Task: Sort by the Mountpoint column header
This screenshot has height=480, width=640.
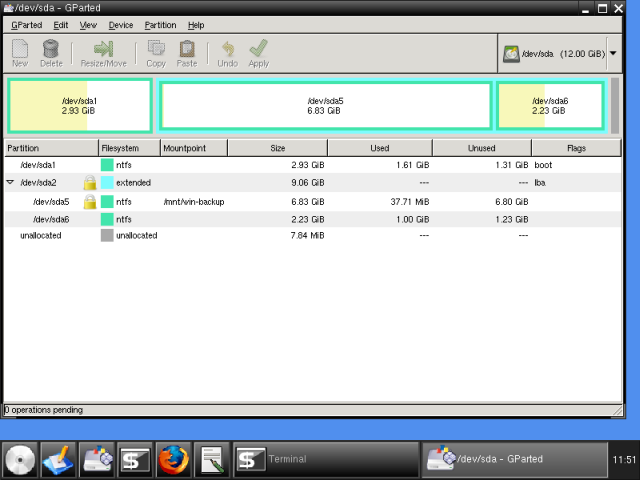Action: pos(194,148)
